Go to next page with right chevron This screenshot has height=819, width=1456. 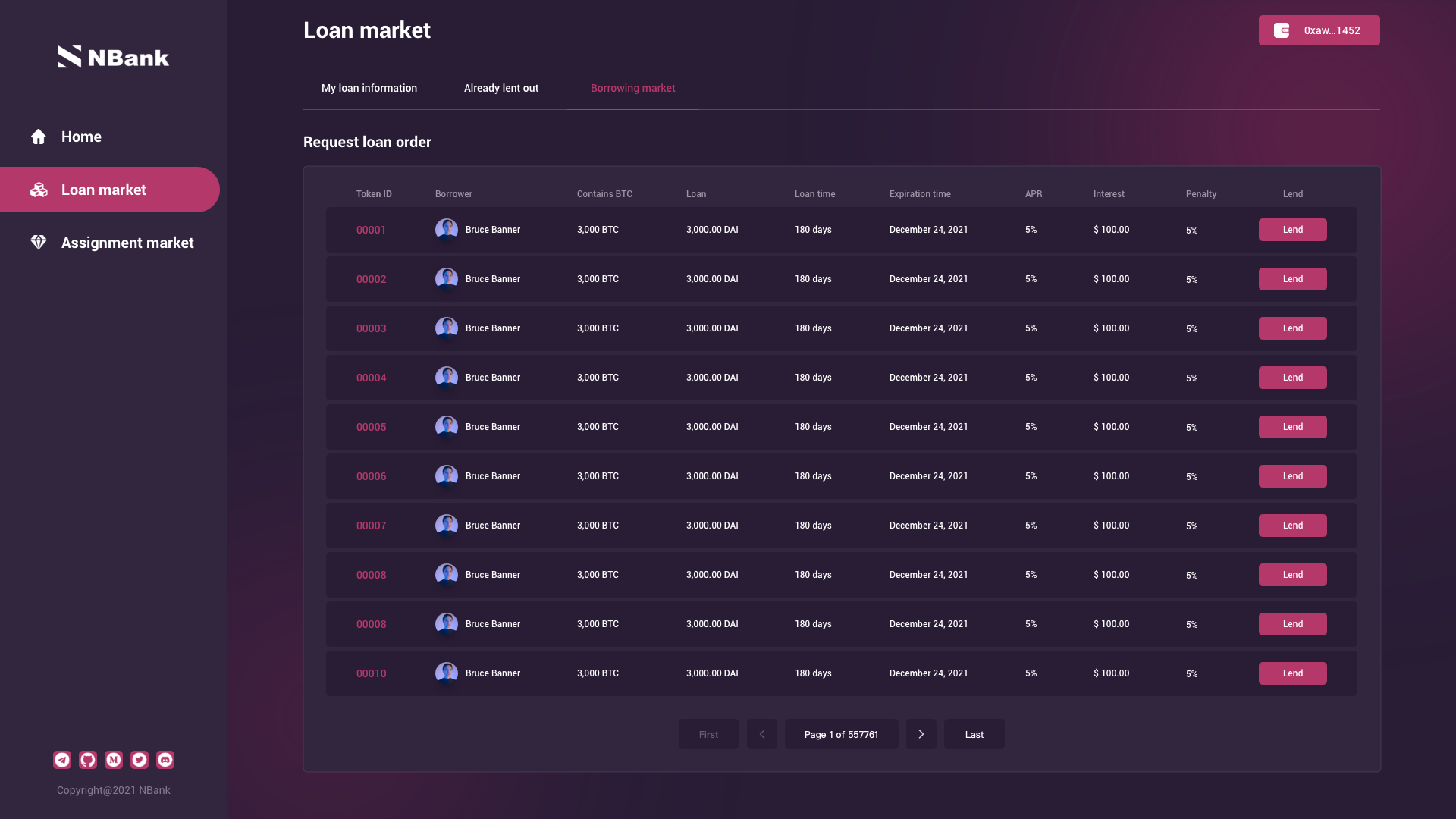tap(921, 734)
